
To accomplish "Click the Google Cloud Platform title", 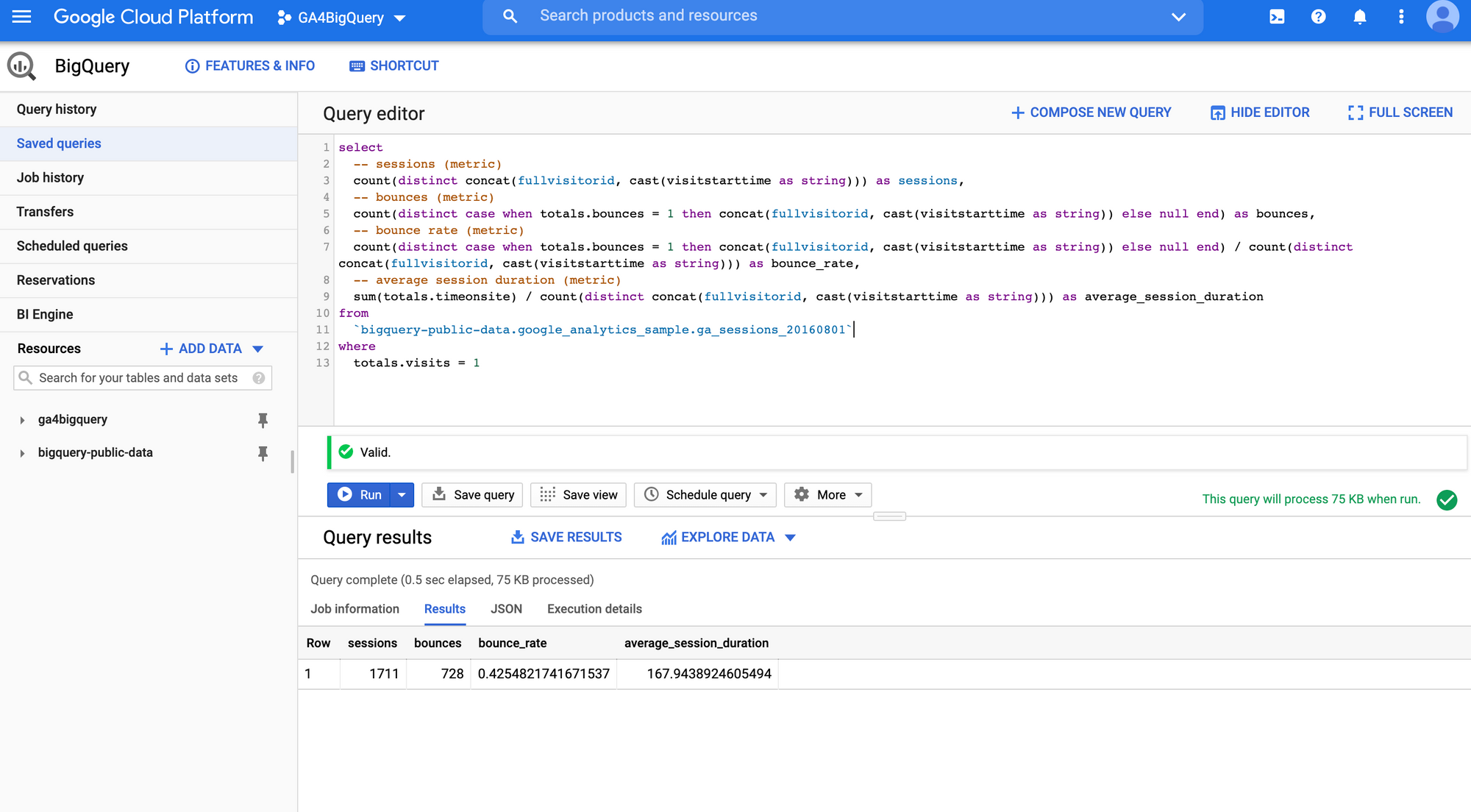I will [x=153, y=17].
